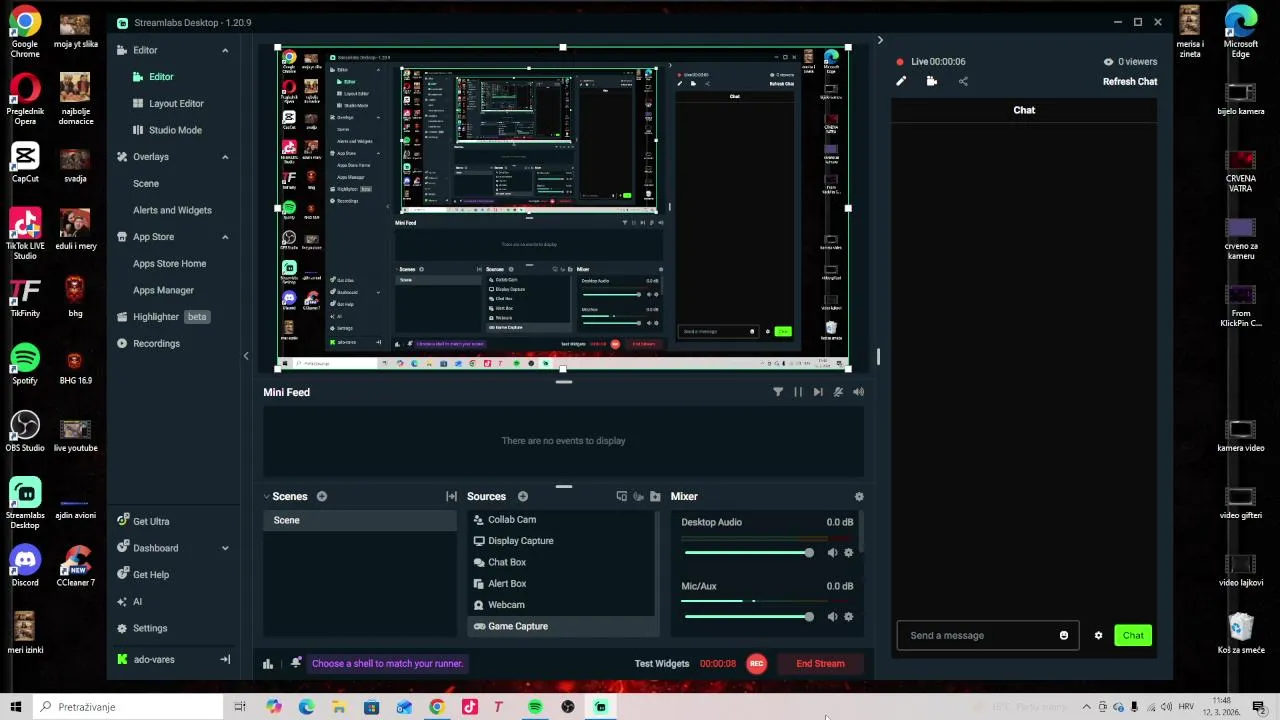This screenshot has height=720, width=1280.
Task: Skip the current alert in Mini Feed
Action: click(818, 392)
